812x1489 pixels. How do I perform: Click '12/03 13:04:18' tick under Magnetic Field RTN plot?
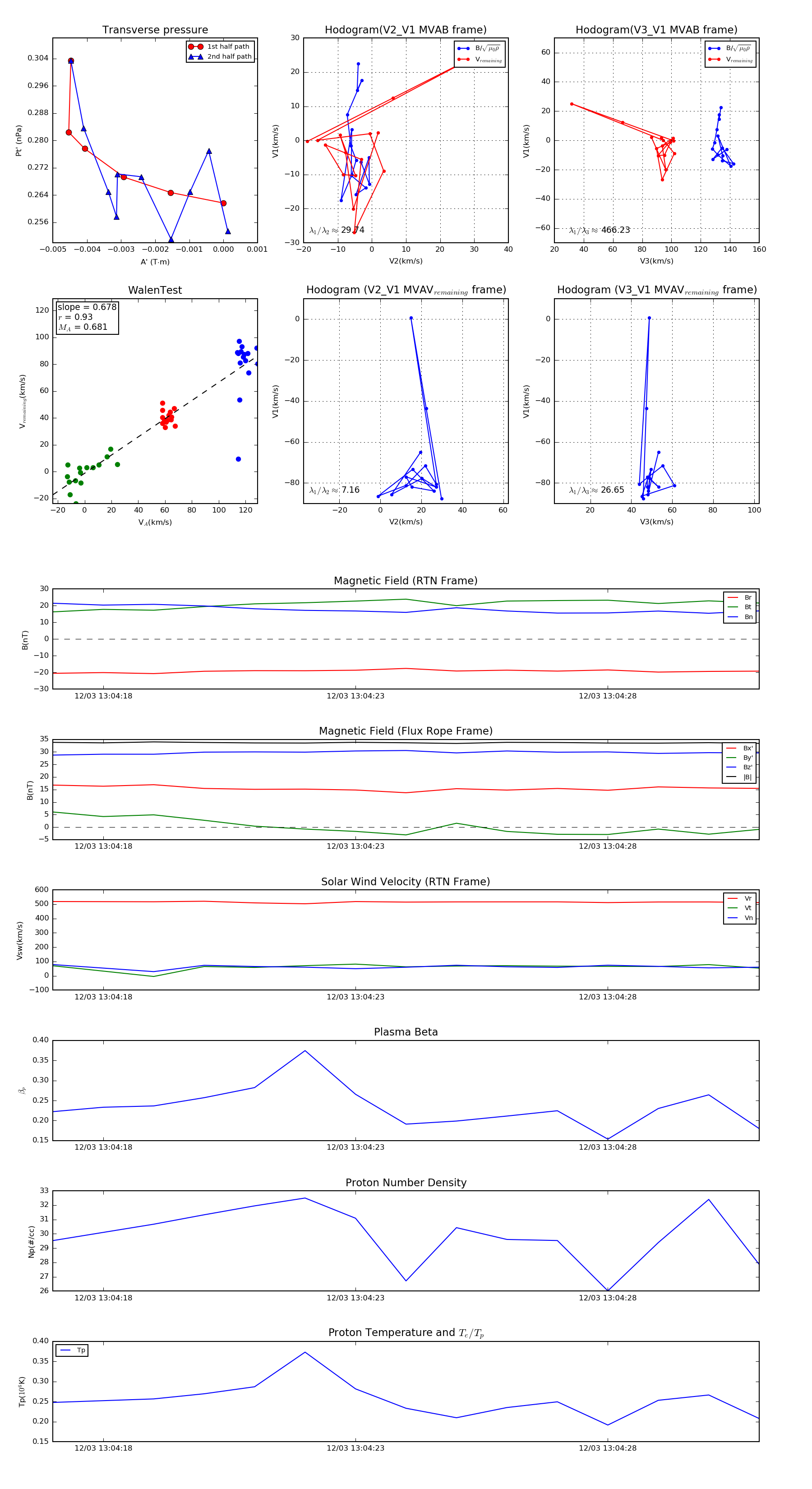pyautogui.click(x=103, y=696)
